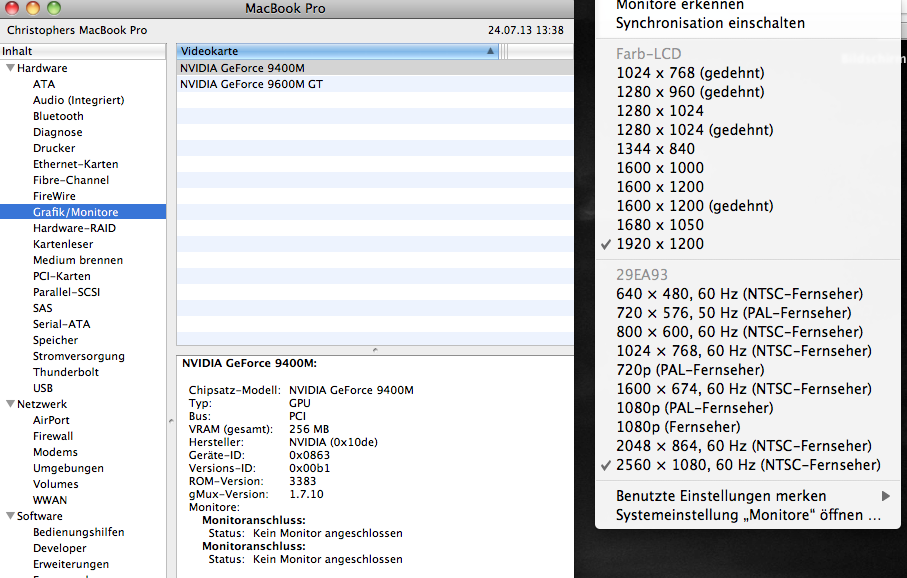The width and height of the screenshot is (907, 578).
Task: Open Hardware-RAID entry
Action: pos(74,228)
